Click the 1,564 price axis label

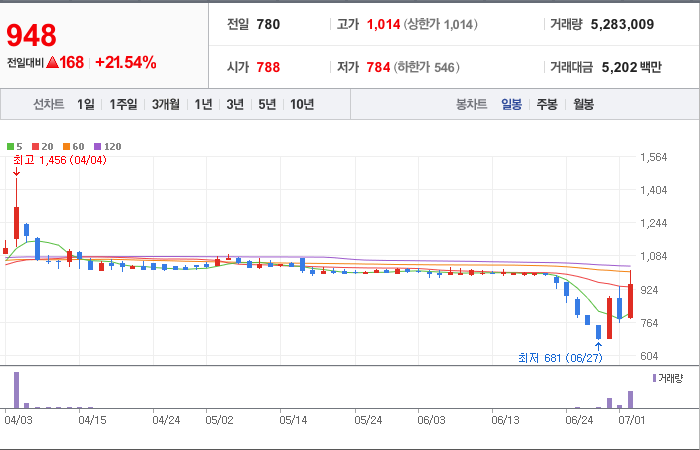(654, 157)
